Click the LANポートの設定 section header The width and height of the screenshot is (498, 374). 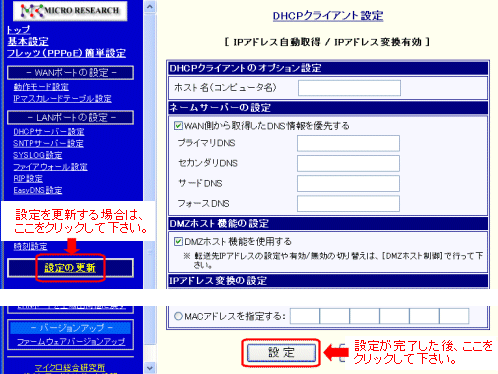[70, 118]
